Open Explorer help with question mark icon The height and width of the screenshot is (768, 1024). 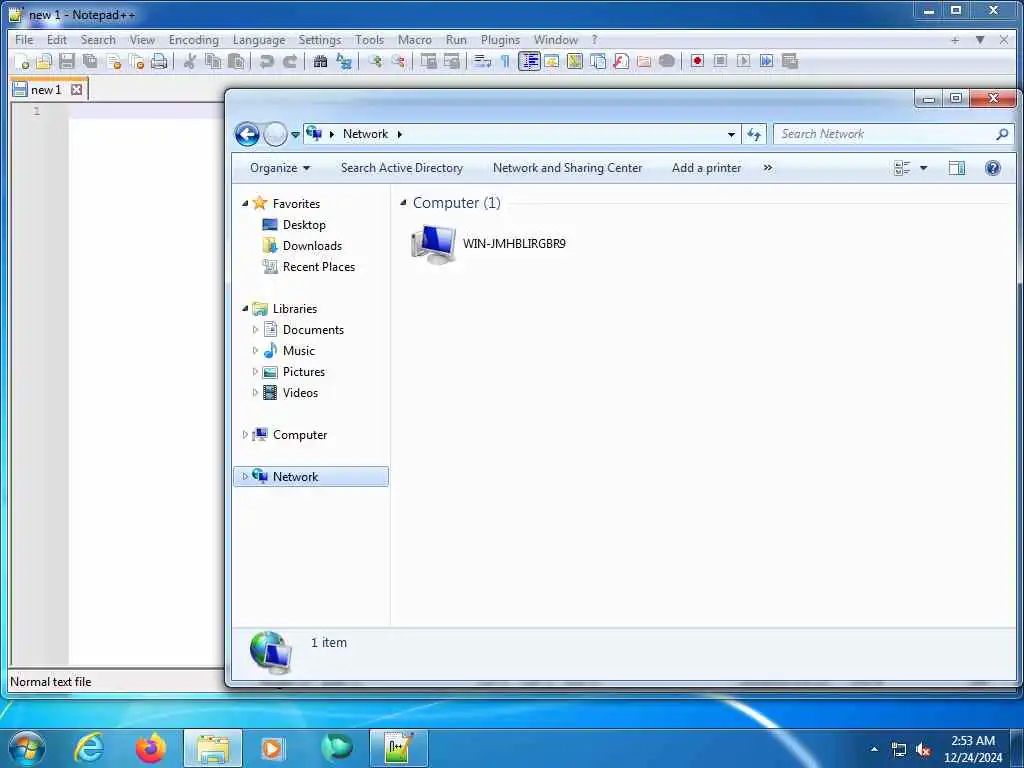[993, 168]
